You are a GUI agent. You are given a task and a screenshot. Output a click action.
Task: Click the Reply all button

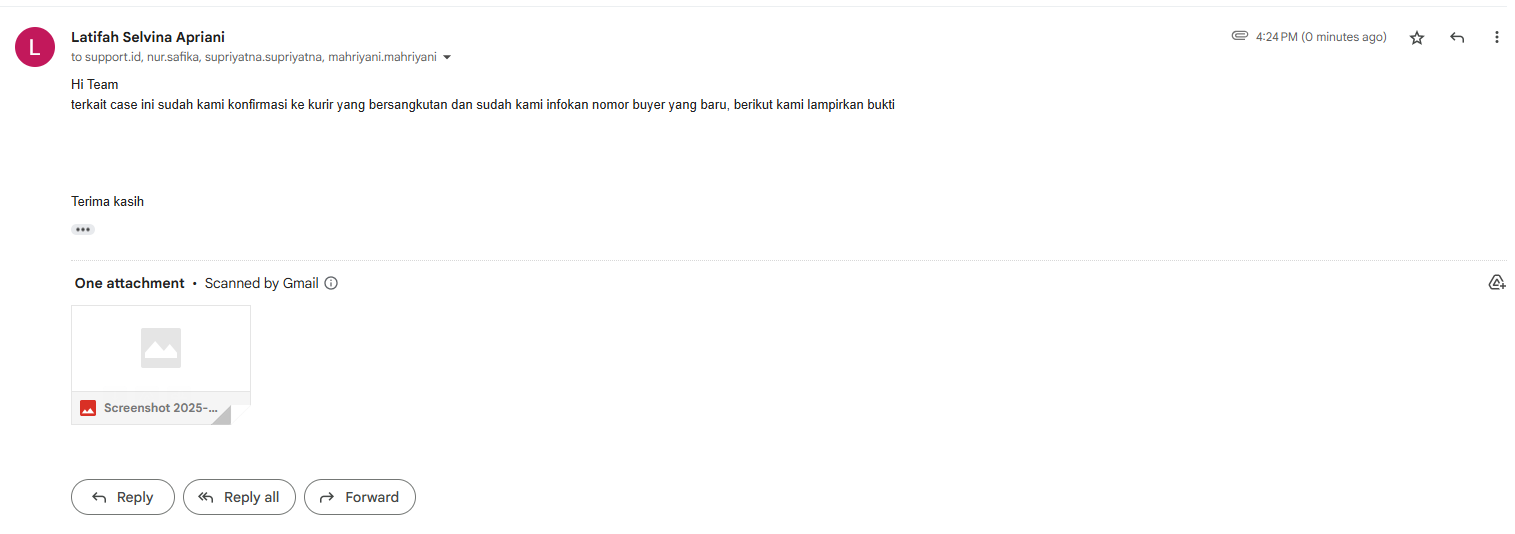pyautogui.click(x=239, y=497)
